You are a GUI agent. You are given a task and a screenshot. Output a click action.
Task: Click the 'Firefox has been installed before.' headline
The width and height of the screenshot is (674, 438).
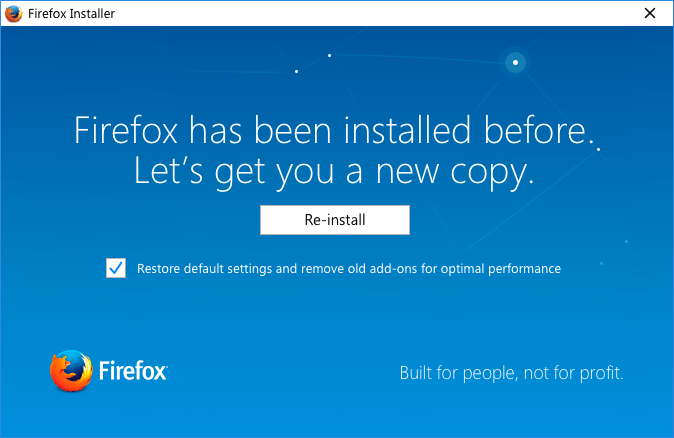(x=334, y=130)
